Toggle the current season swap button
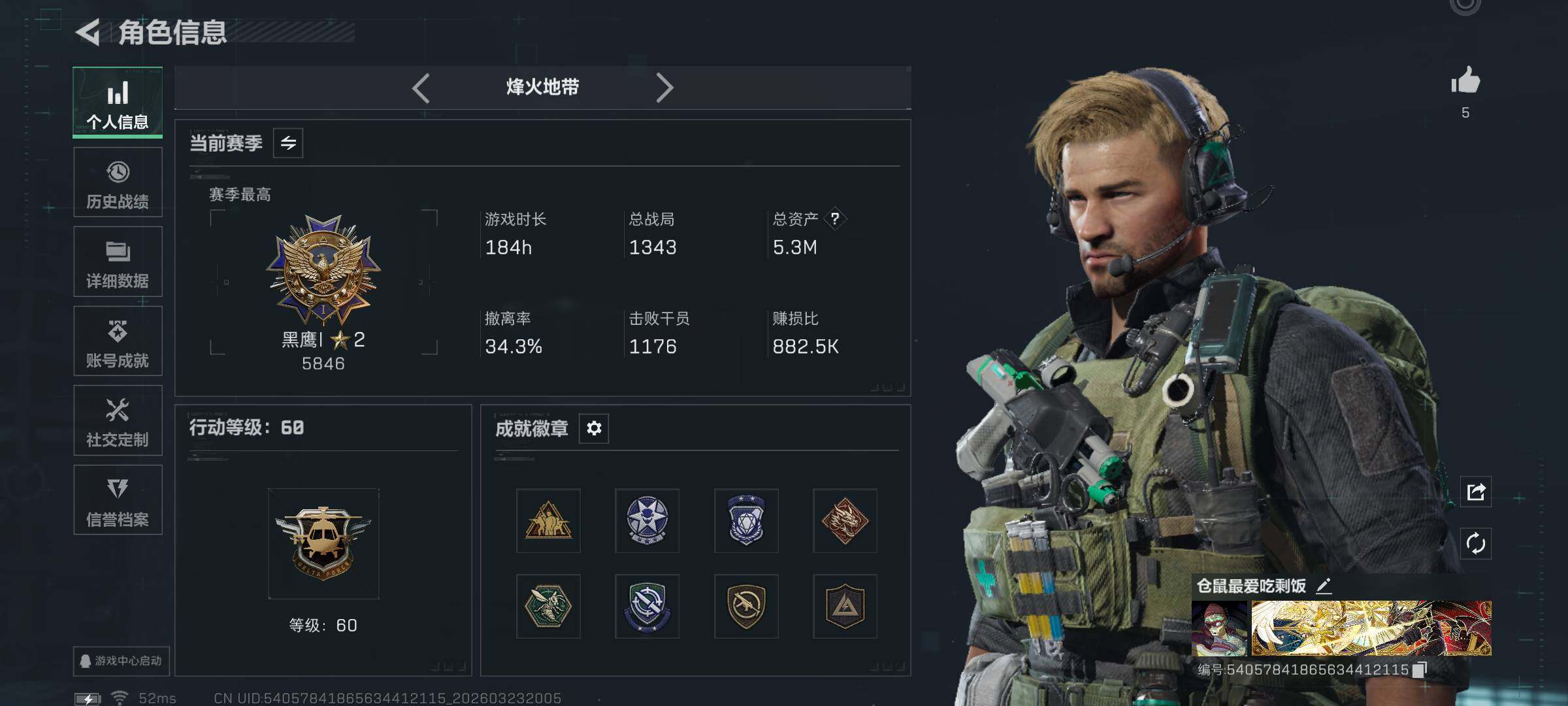 click(288, 143)
